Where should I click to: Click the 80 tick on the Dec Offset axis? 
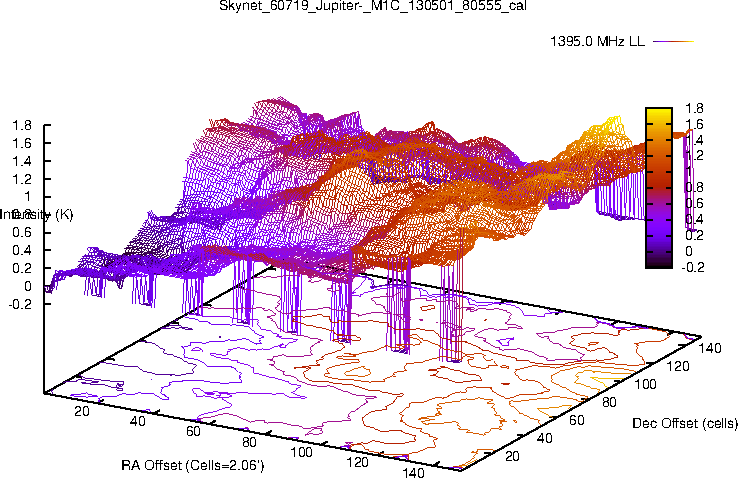pyautogui.click(x=609, y=402)
